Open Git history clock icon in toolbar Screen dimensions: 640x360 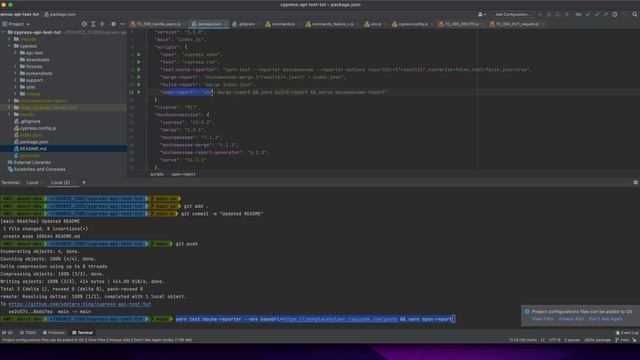[x=615, y=14]
